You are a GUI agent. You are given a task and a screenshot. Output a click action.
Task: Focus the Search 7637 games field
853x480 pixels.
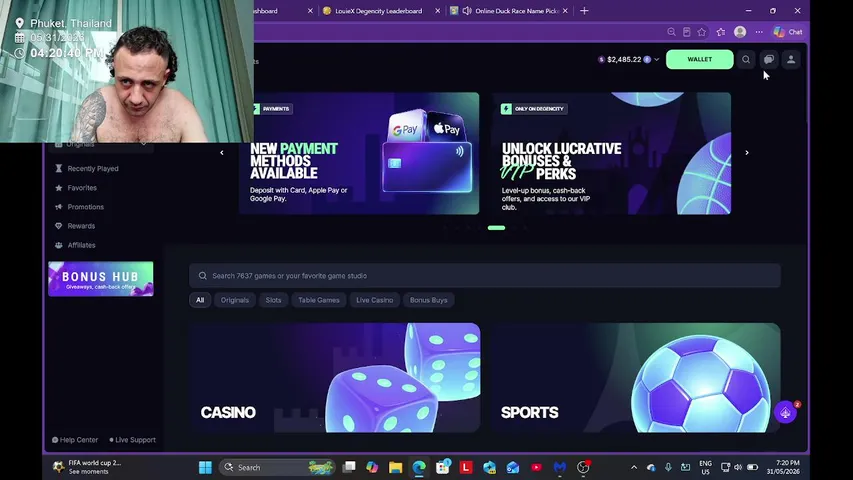pyautogui.click(x=485, y=276)
